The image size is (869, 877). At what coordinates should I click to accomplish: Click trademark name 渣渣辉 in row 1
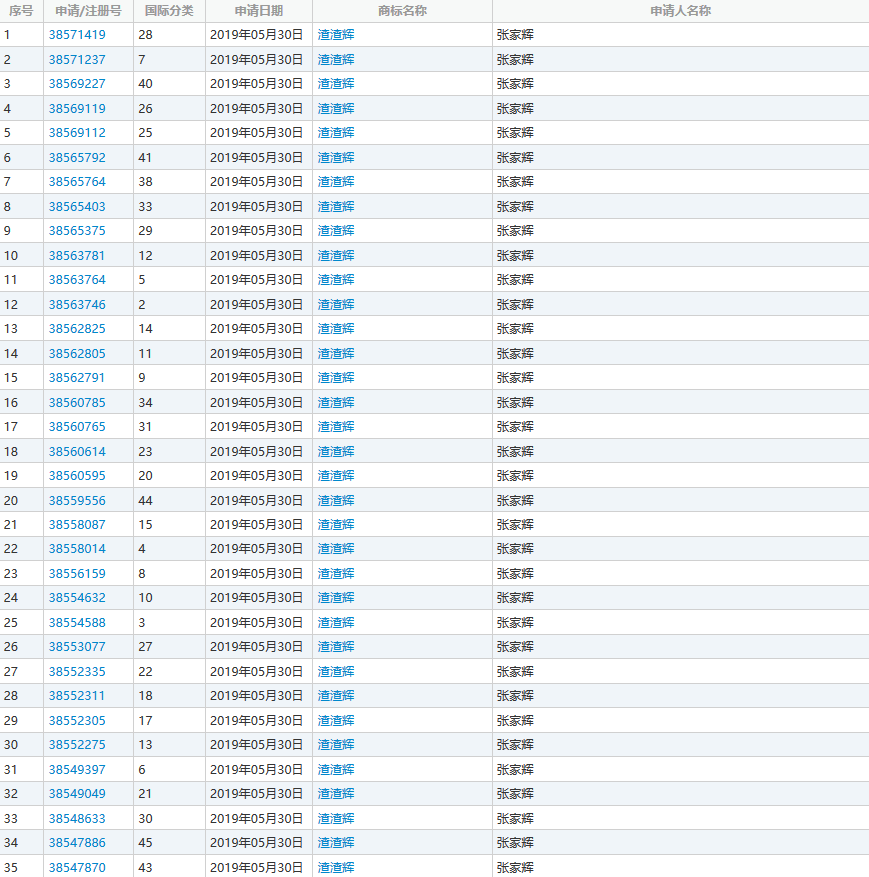tap(336, 35)
